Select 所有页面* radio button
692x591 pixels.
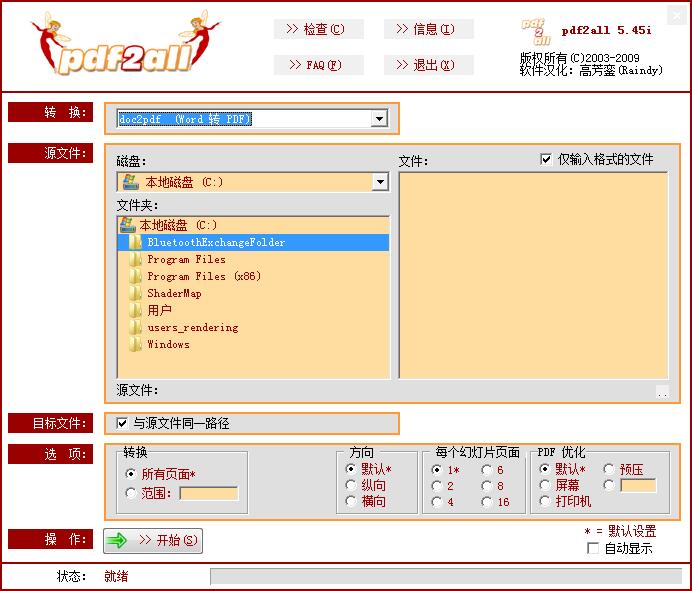tap(130, 474)
